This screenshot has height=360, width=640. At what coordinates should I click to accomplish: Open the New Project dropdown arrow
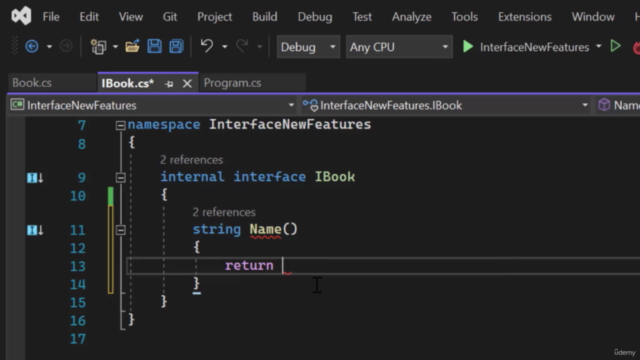[116, 47]
